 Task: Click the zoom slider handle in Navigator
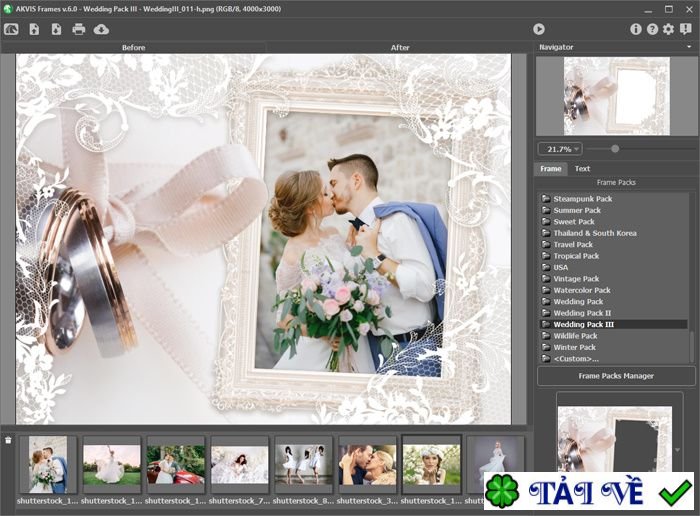coord(614,149)
